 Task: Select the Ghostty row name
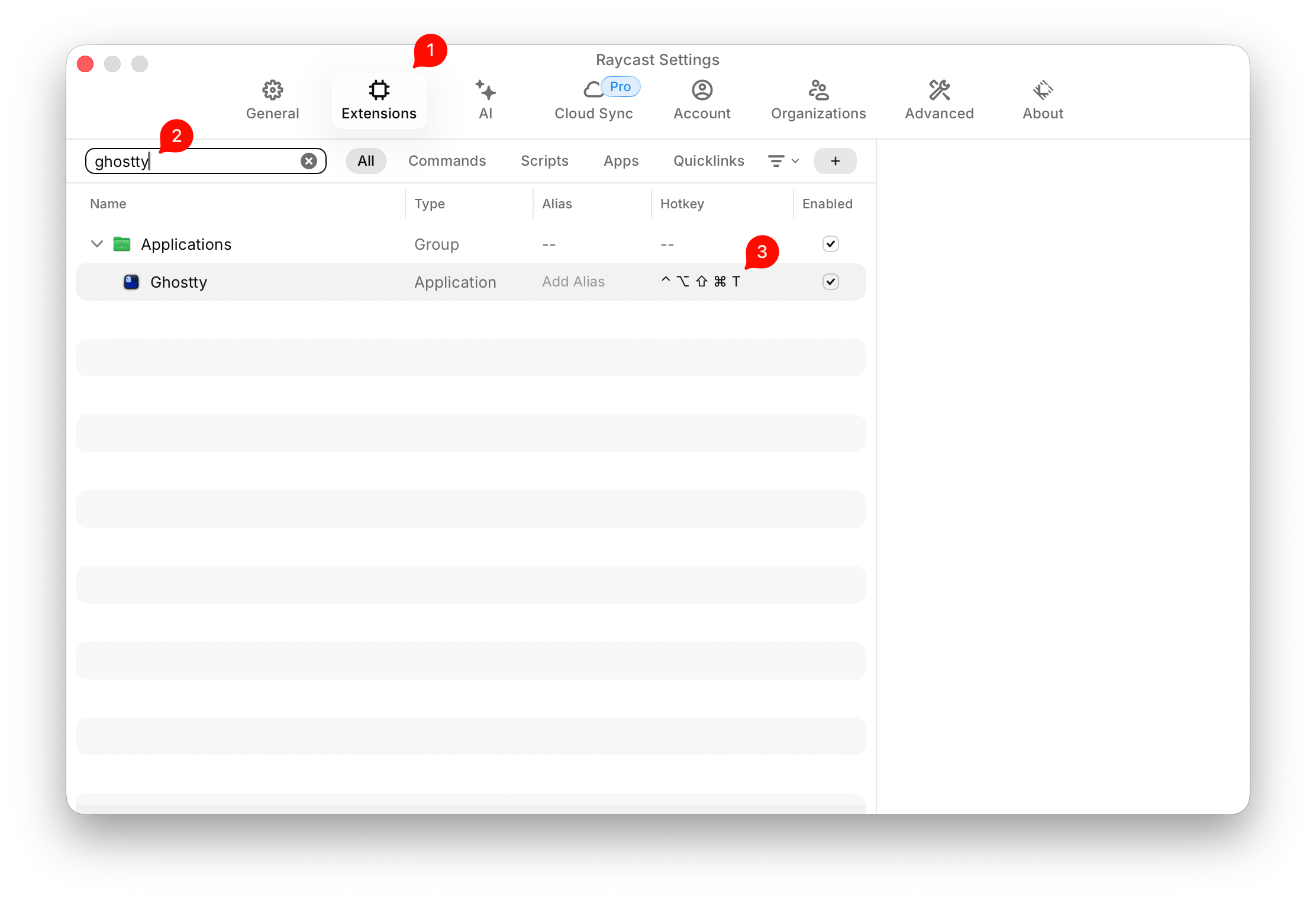(x=179, y=282)
